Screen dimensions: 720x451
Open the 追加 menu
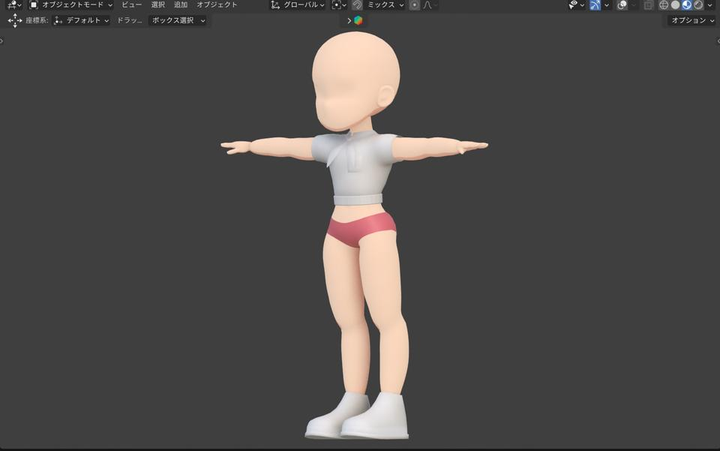[x=180, y=5]
